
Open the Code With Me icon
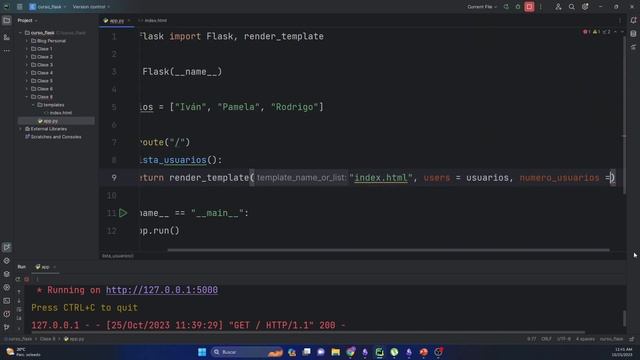(558, 7)
